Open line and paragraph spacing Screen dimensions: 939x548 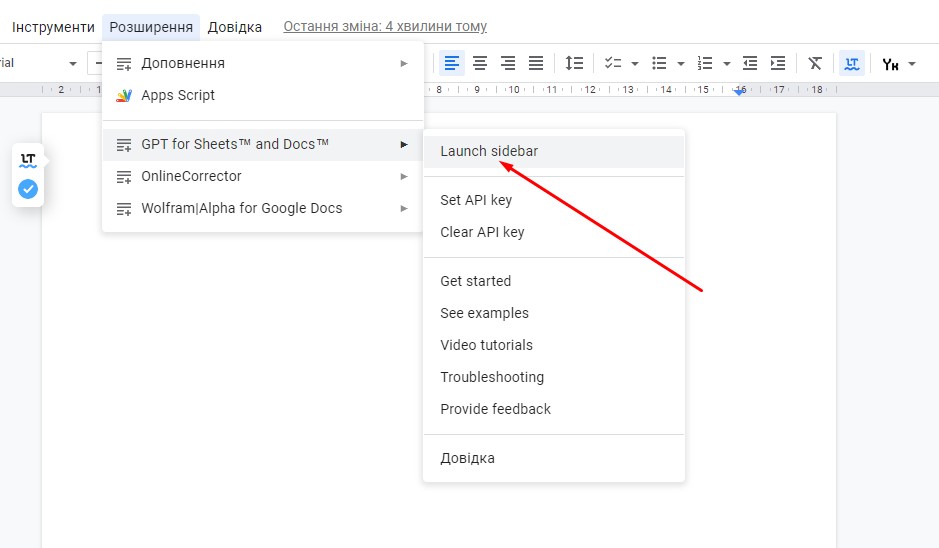click(574, 63)
